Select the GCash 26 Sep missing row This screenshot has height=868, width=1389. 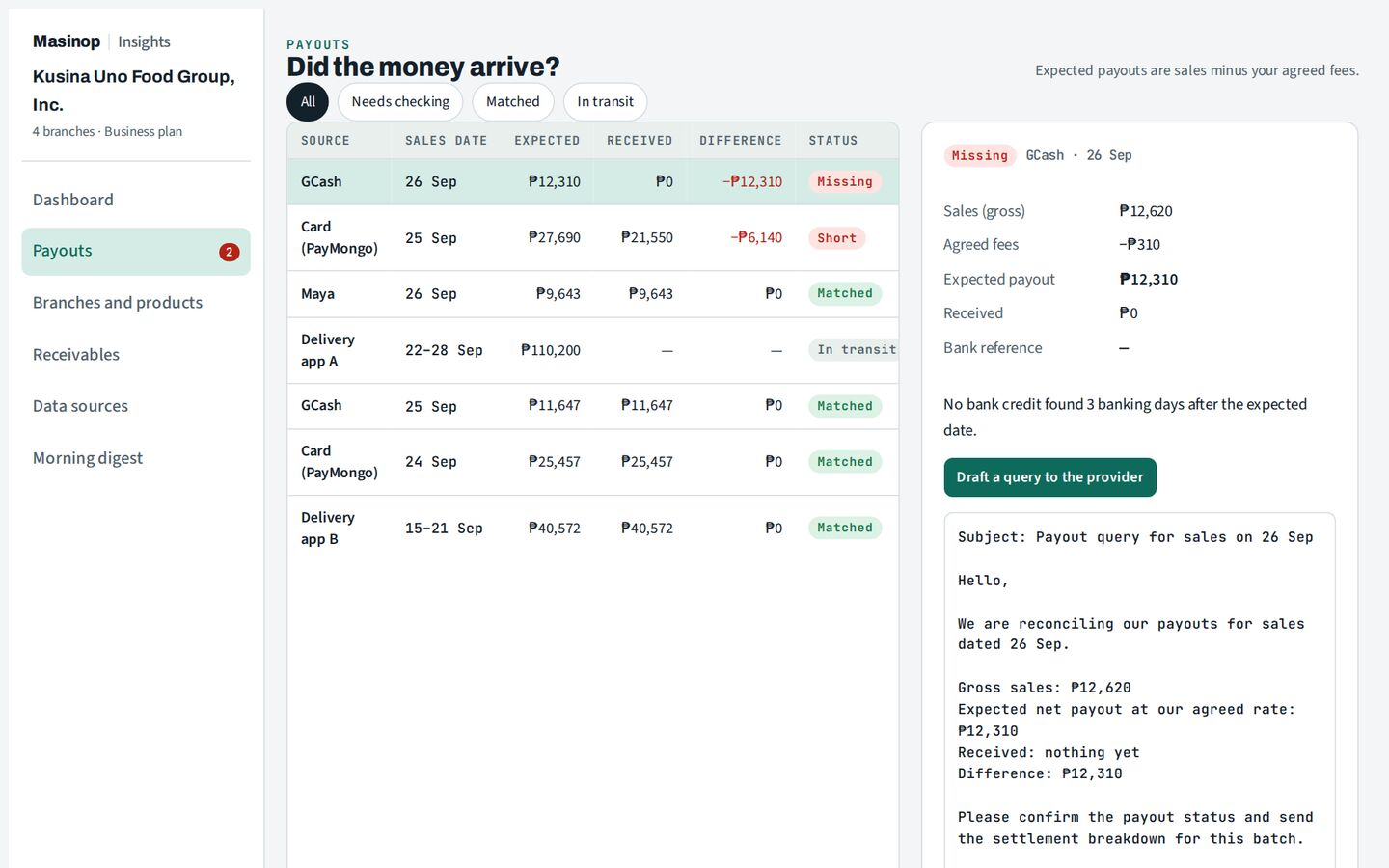tap(593, 181)
